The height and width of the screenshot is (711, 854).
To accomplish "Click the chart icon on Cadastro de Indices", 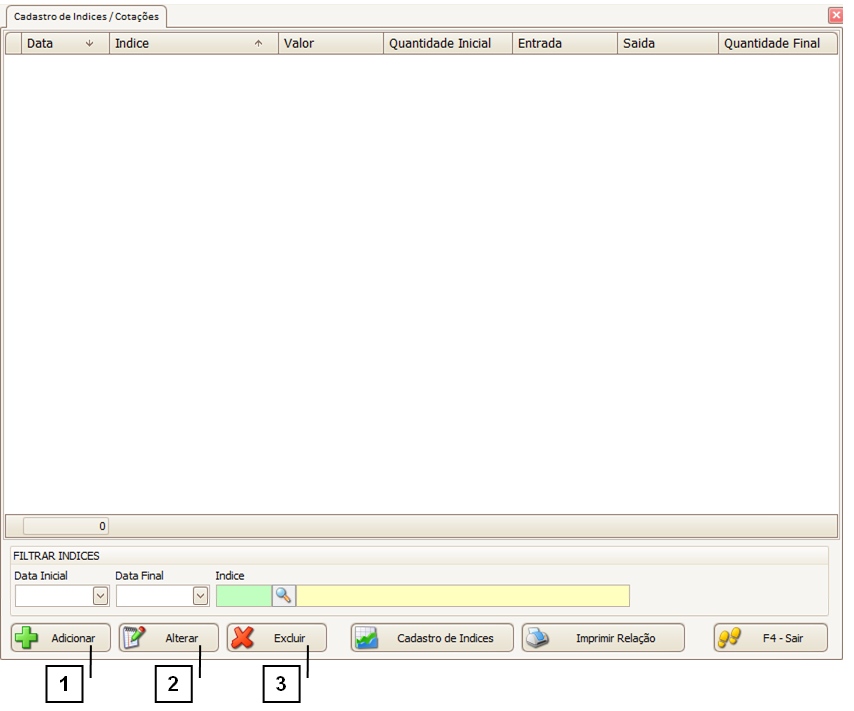I will (x=367, y=638).
